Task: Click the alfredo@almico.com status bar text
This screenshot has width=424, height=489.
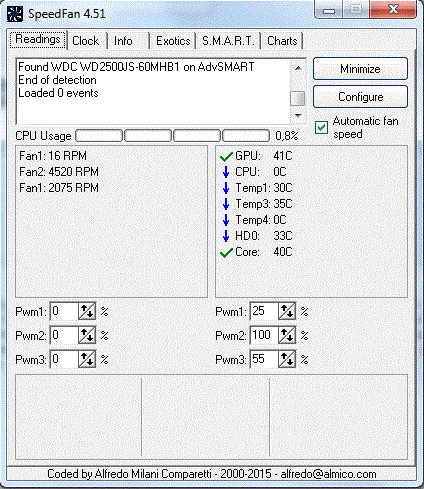Action: coord(328,474)
